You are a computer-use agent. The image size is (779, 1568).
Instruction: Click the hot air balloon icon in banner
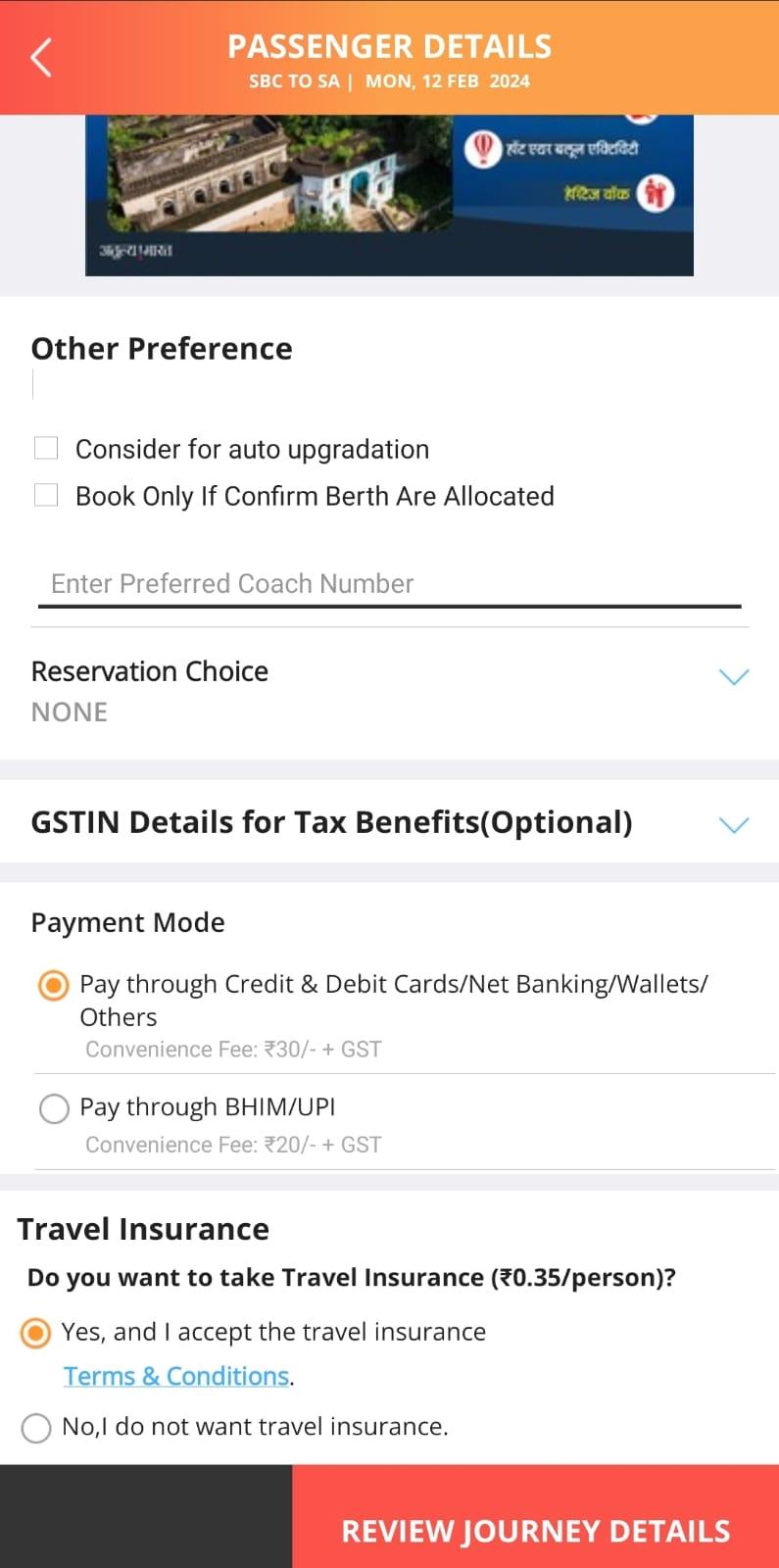point(482,150)
